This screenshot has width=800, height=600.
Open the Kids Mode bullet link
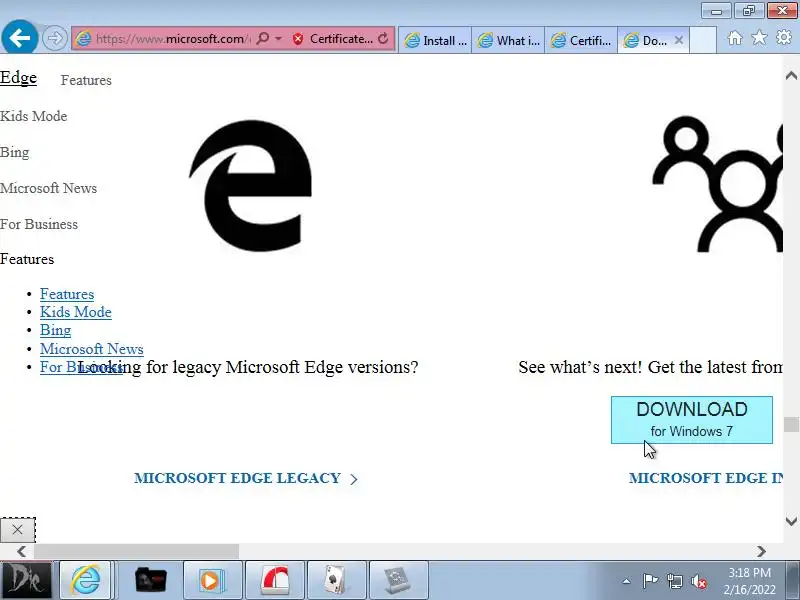pyautogui.click(x=76, y=312)
